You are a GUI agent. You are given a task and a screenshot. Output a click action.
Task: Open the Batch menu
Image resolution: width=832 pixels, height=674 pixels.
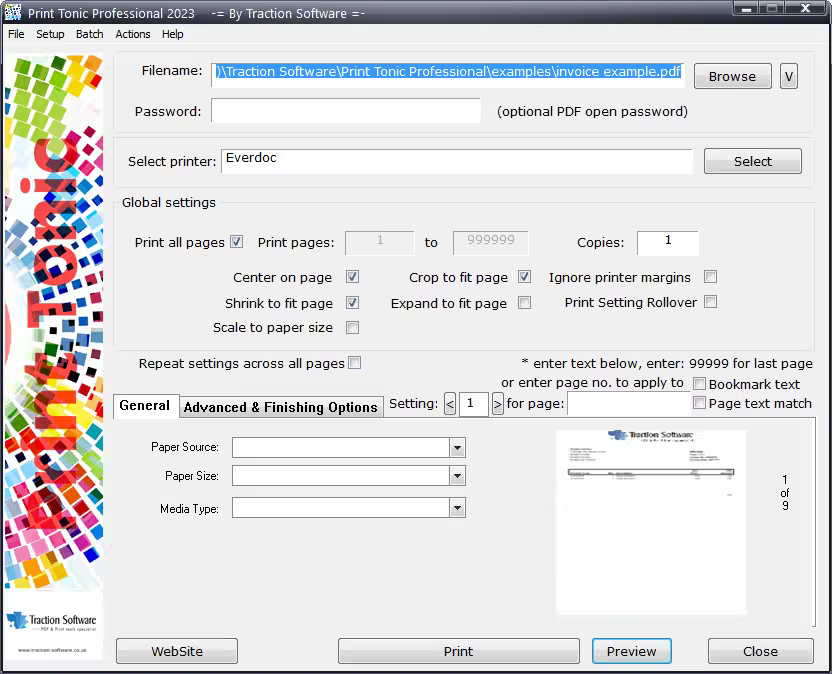point(89,34)
